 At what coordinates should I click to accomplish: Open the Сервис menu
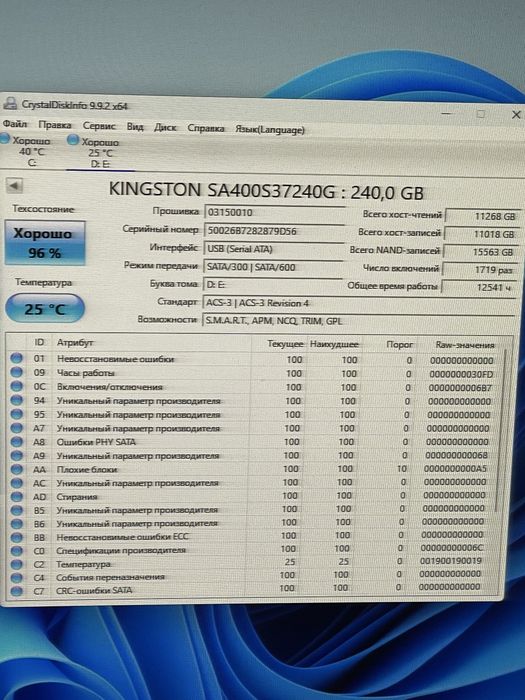tap(99, 126)
